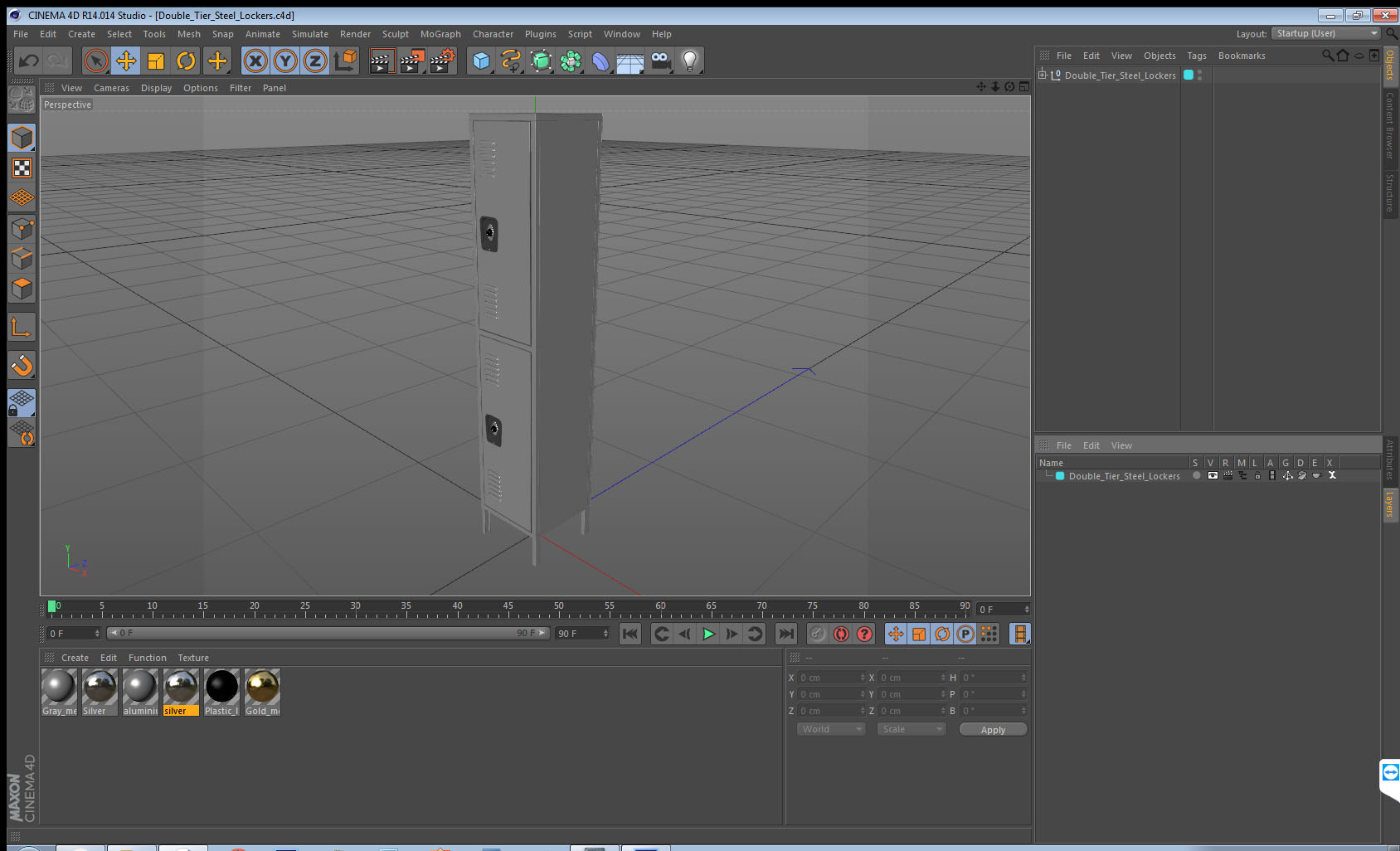
Task: Go to end of animation
Action: (x=785, y=634)
